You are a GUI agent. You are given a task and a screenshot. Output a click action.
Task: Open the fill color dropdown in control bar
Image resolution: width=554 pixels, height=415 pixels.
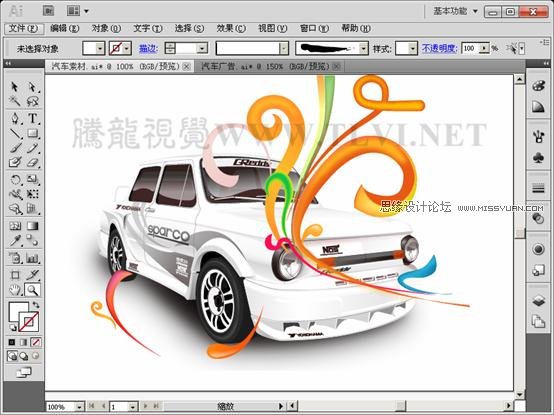100,48
